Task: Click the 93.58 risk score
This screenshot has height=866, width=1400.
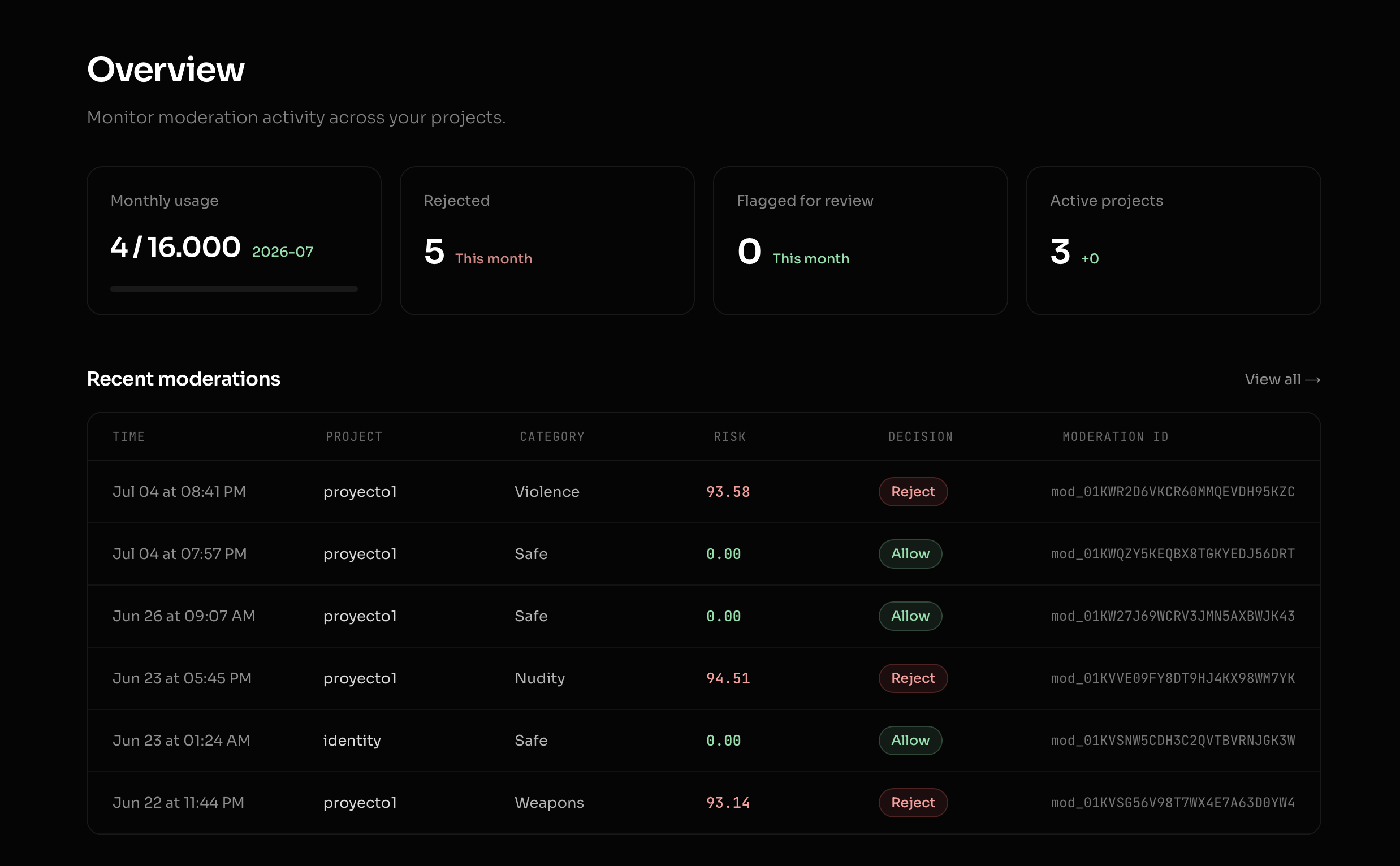Action: point(728,491)
